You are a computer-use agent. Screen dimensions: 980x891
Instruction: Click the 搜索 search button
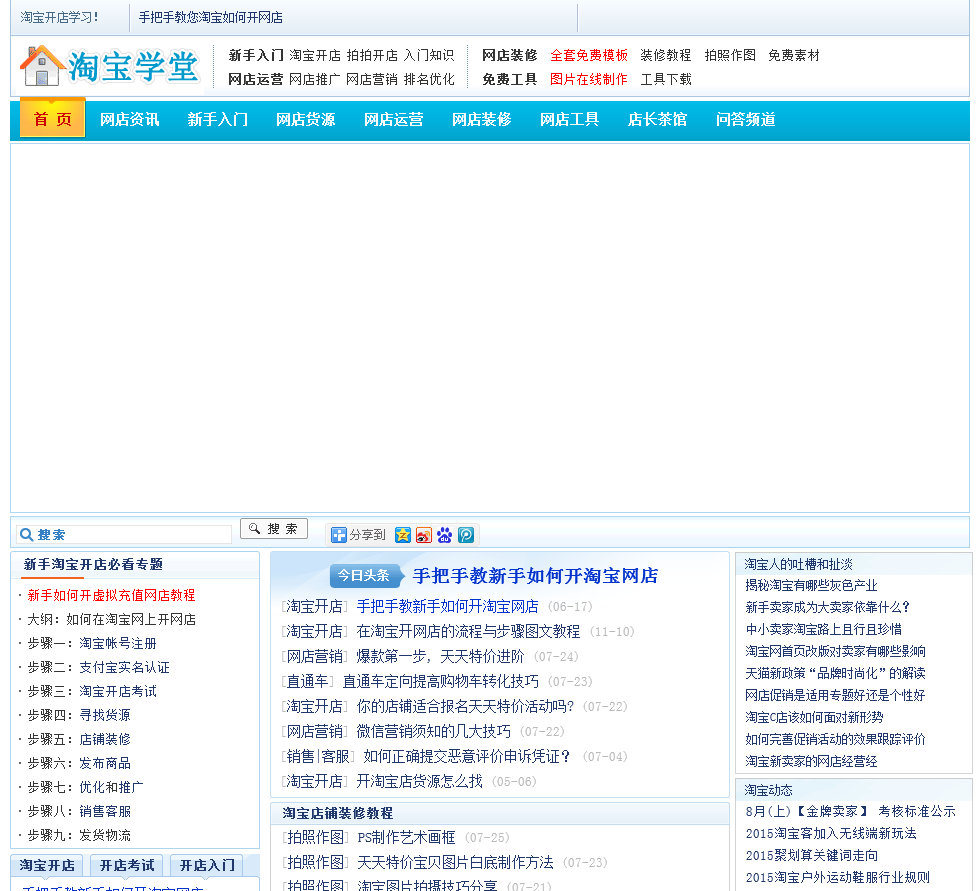(x=274, y=529)
